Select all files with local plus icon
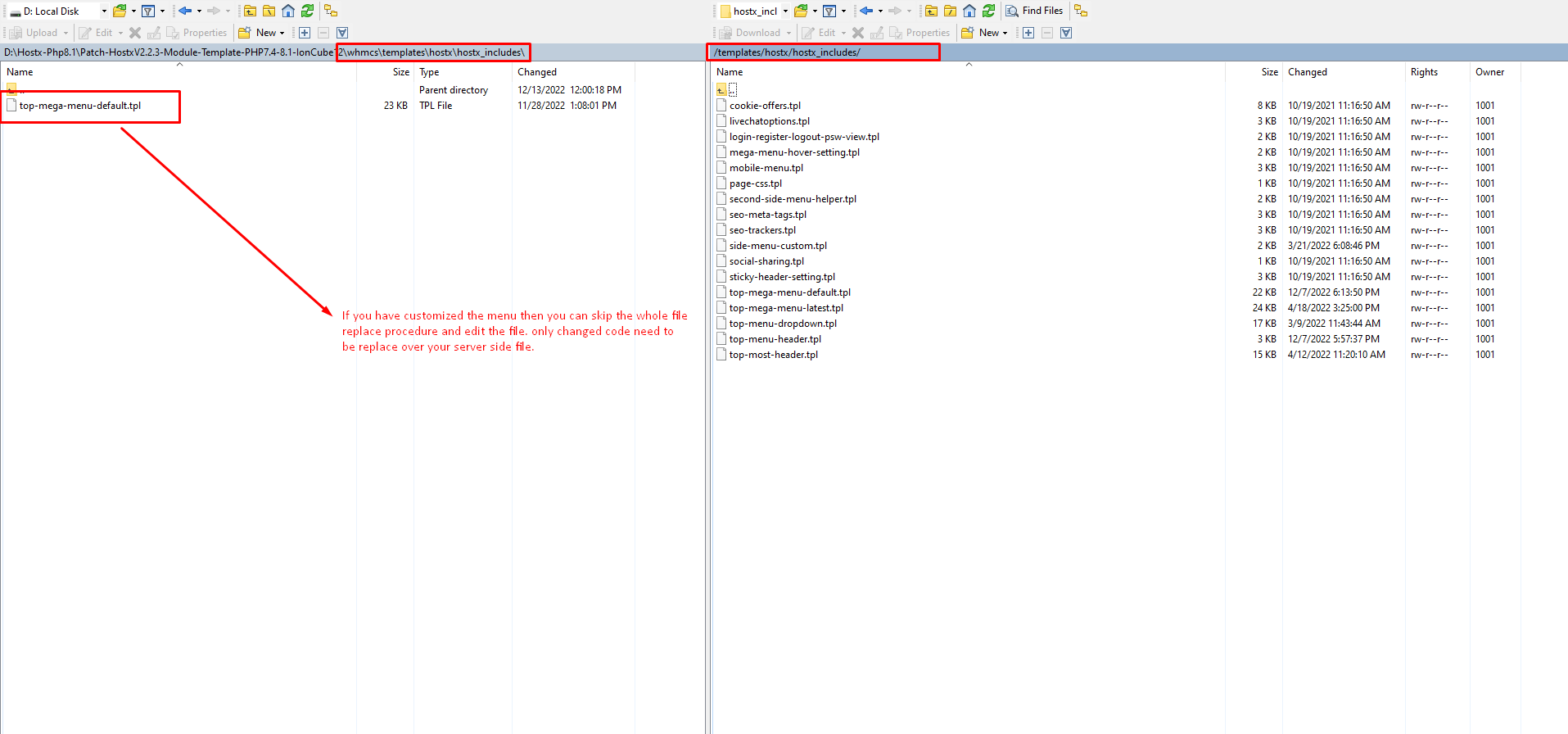The height and width of the screenshot is (734, 1568). 305,33
